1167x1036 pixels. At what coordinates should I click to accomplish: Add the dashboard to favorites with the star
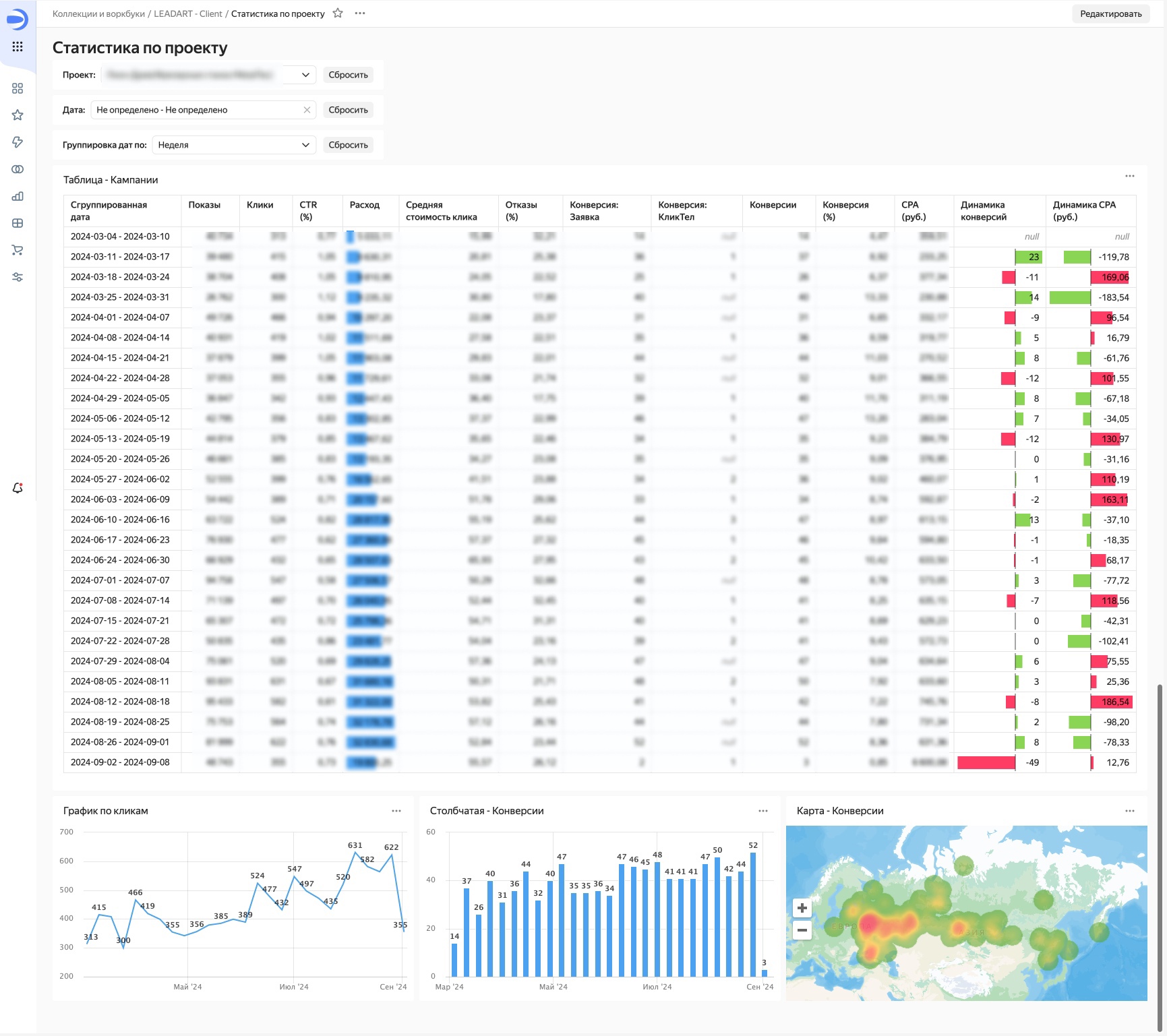338,13
